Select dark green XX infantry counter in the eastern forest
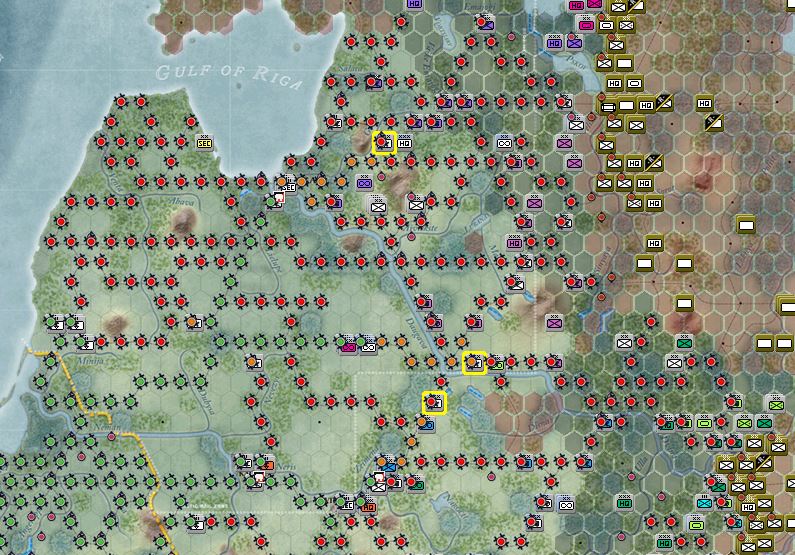 click(x=684, y=343)
